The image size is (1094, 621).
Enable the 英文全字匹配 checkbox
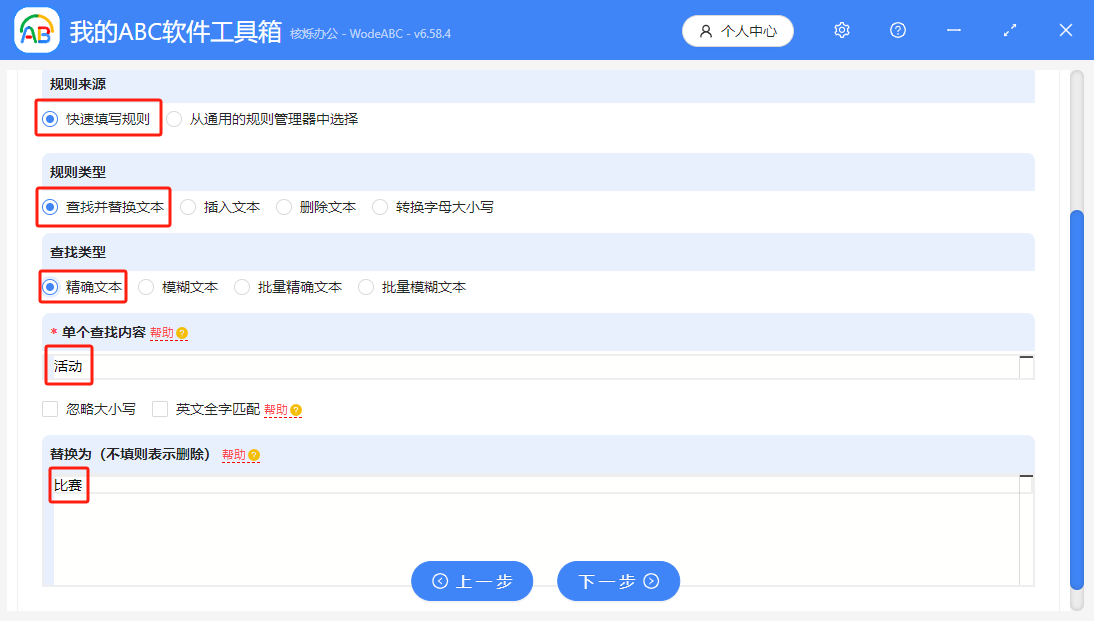click(x=159, y=409)
